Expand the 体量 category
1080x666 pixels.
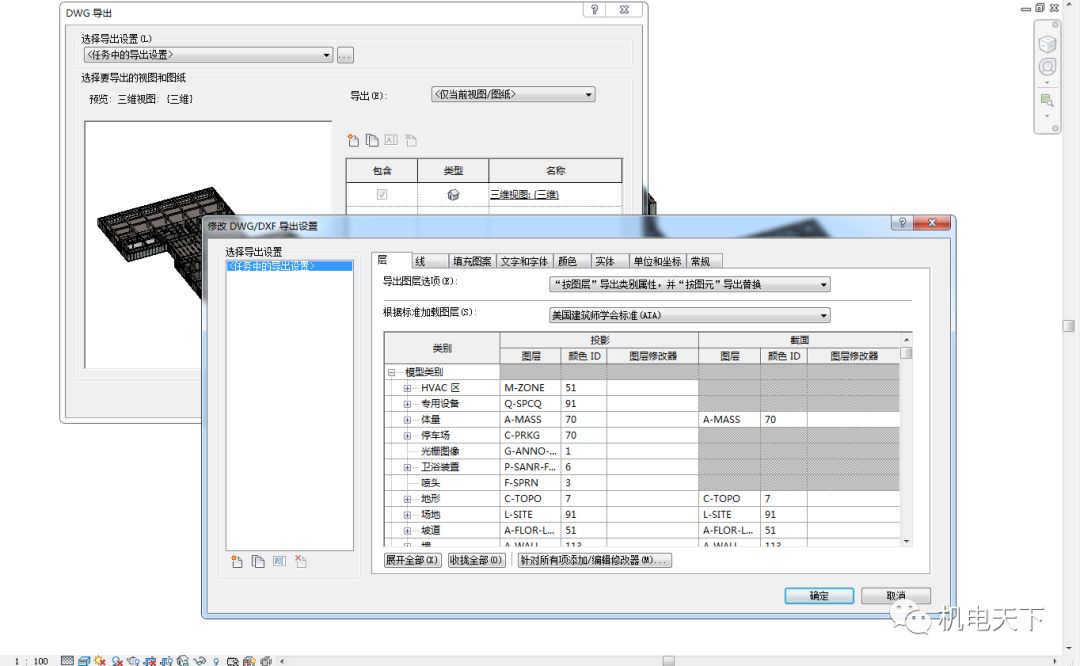coord(407,420)
